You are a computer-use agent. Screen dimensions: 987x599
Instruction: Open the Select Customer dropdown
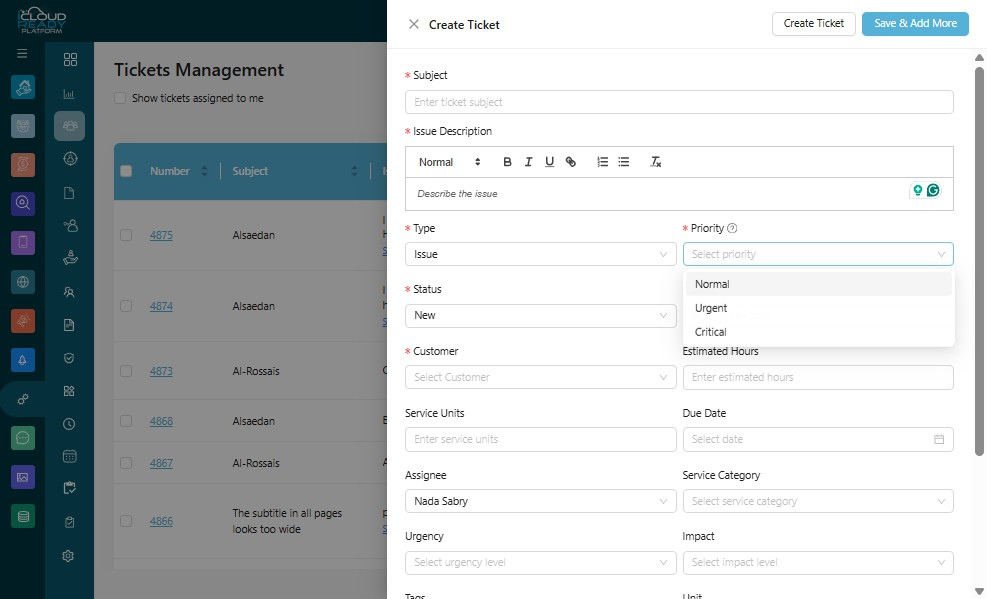pyautogui.click(x=541, y=377)
